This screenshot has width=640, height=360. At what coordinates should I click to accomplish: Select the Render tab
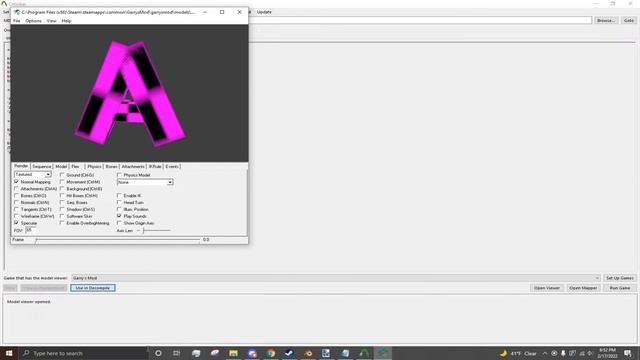coord(21,166)
